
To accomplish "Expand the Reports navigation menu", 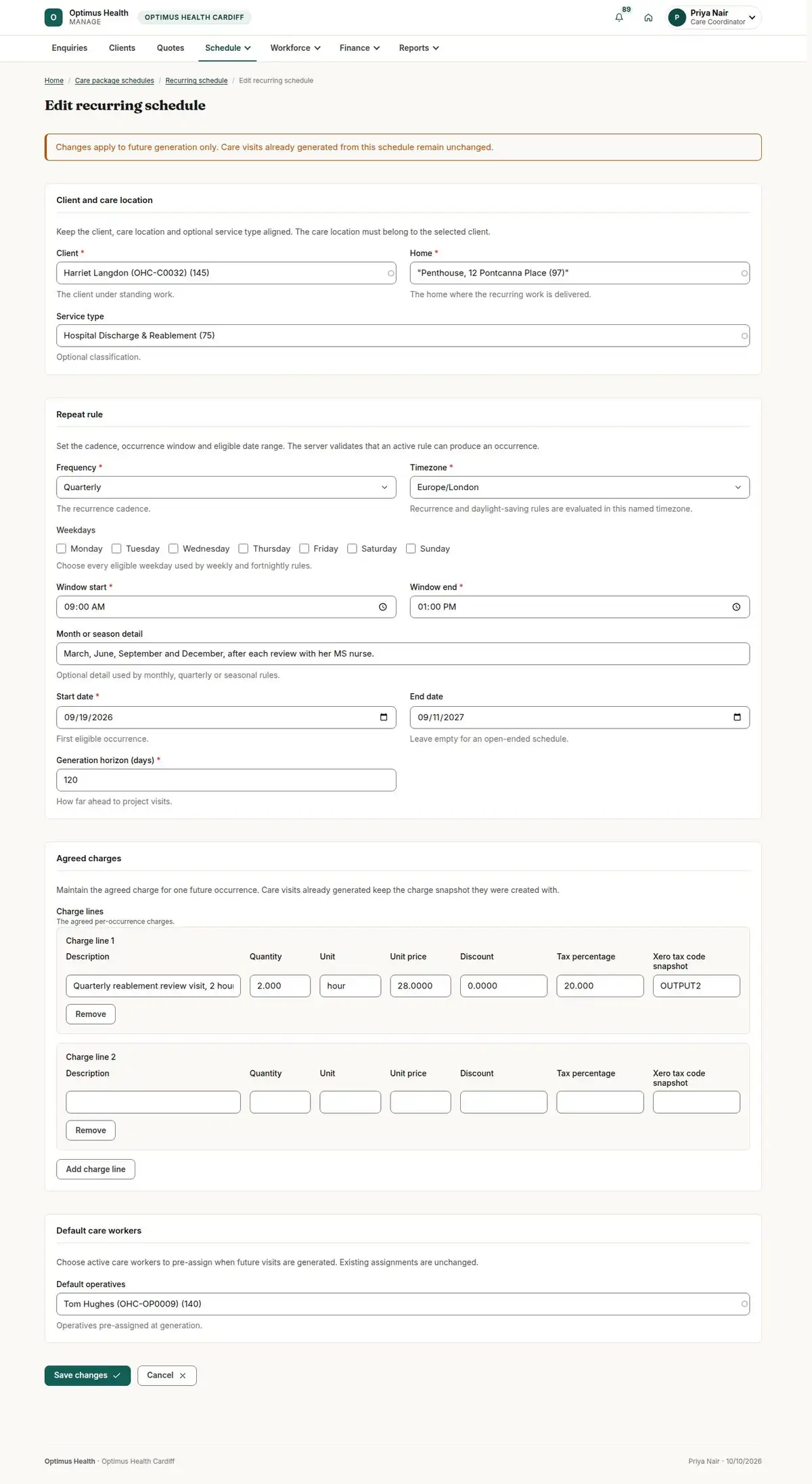I will coord(419,48).
